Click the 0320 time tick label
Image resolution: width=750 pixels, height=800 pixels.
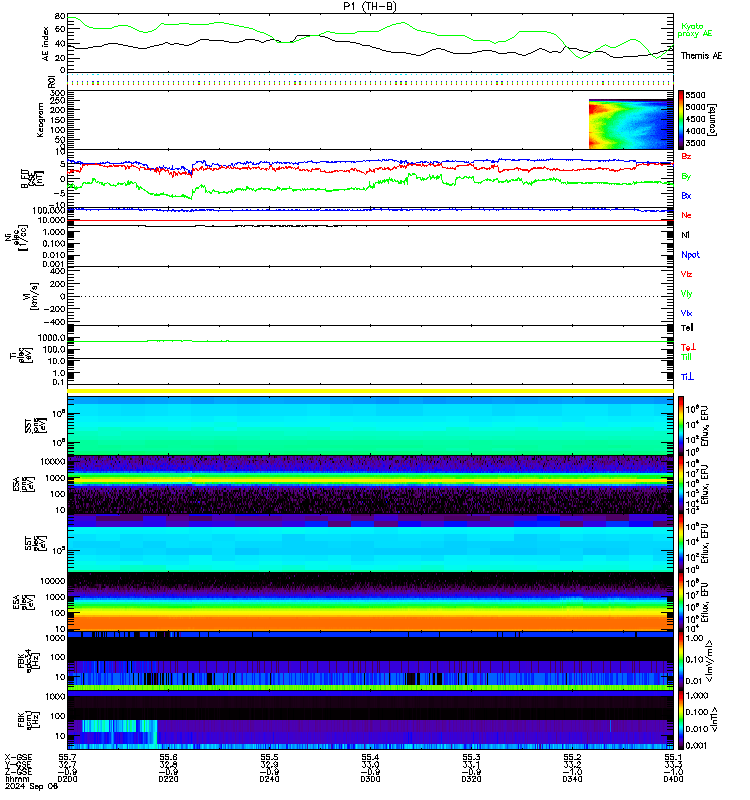click(x=471, y=779)
